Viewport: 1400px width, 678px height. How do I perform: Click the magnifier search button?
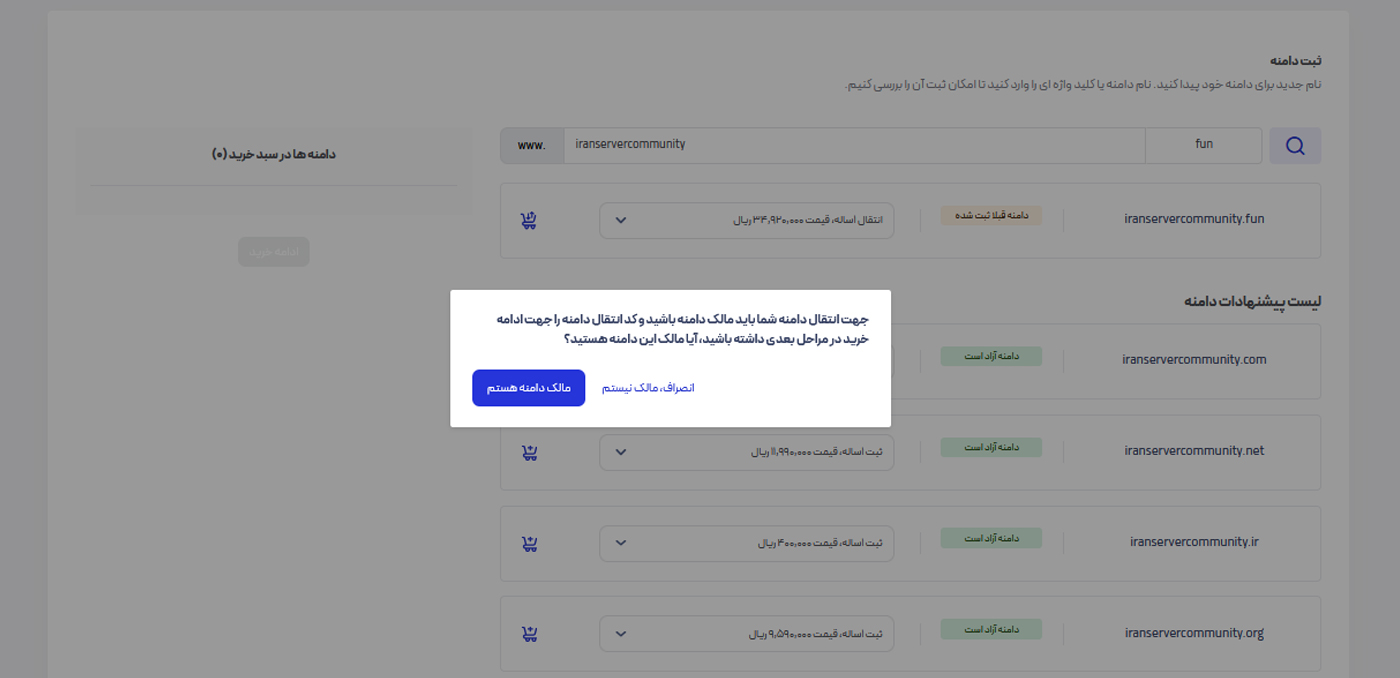coord(1295,146)
